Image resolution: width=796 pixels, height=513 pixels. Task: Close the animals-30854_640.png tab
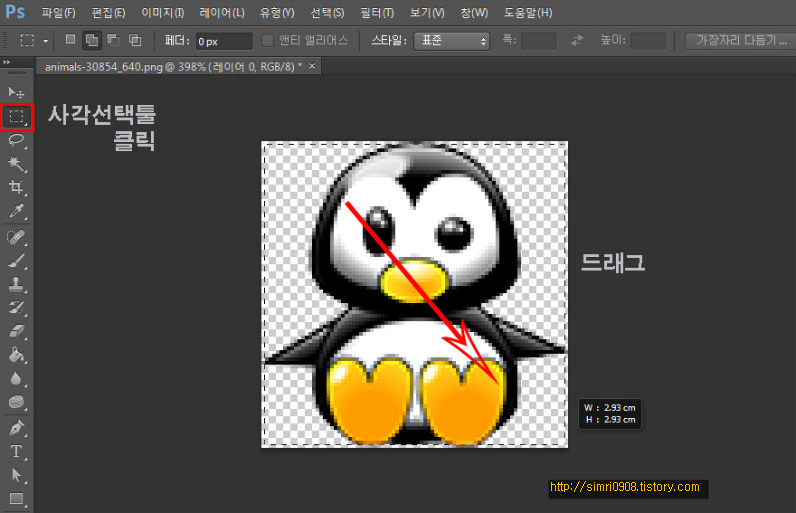coord(312,66)
